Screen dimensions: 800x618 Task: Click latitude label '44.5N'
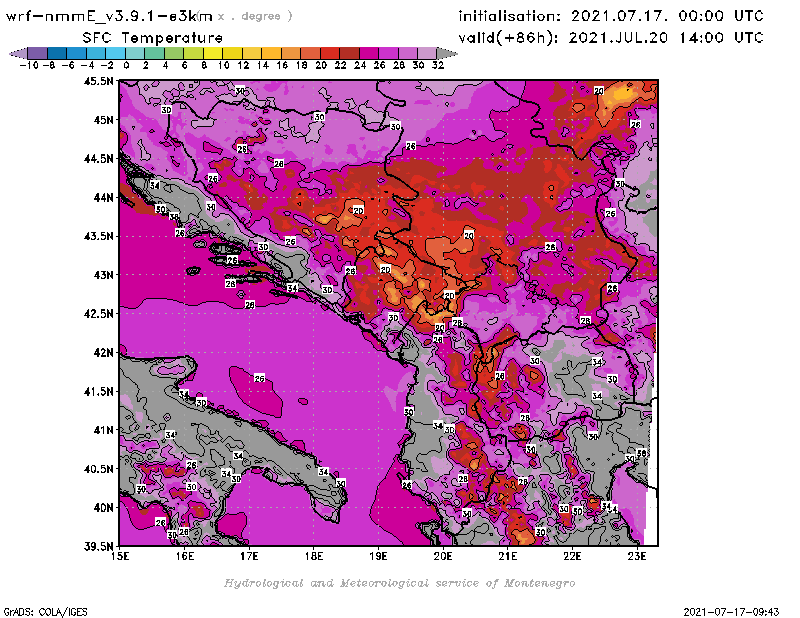click(x=99, y=158)
